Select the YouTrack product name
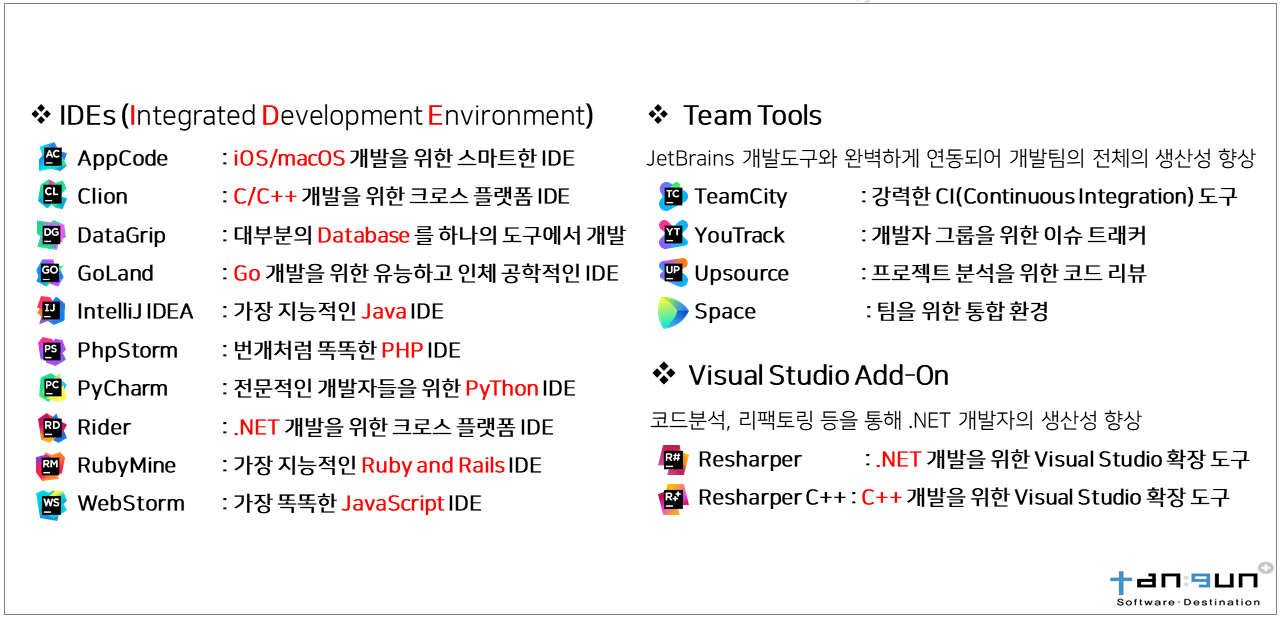 tap(740, 235)
